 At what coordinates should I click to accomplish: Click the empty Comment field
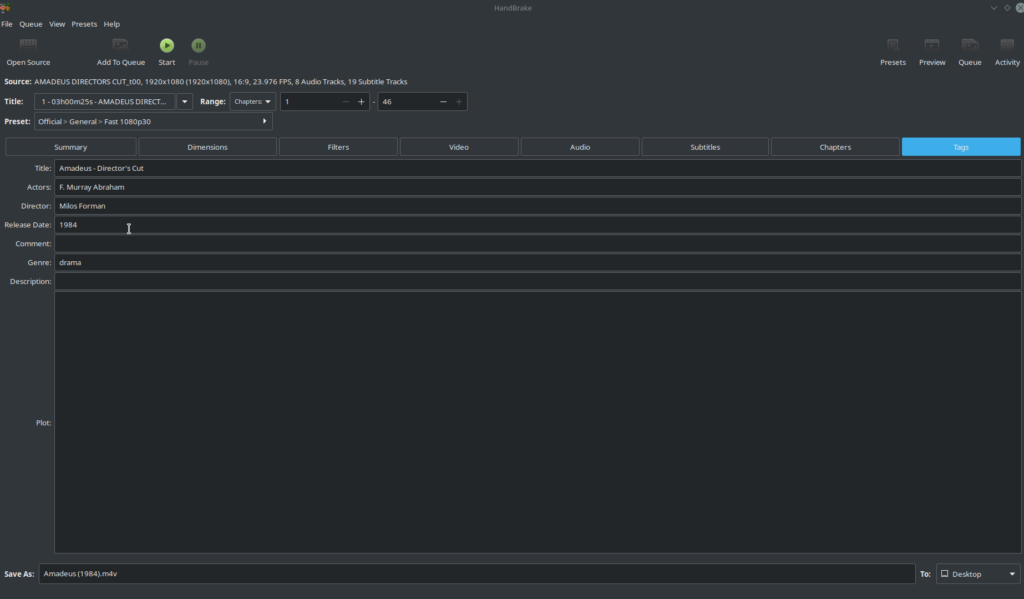point(537,244)
